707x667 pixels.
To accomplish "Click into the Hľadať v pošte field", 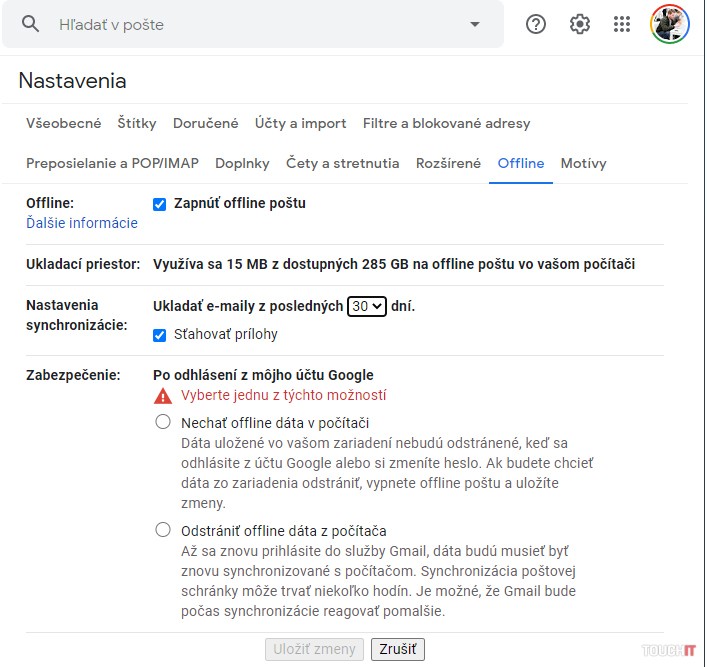I will 252,24.
